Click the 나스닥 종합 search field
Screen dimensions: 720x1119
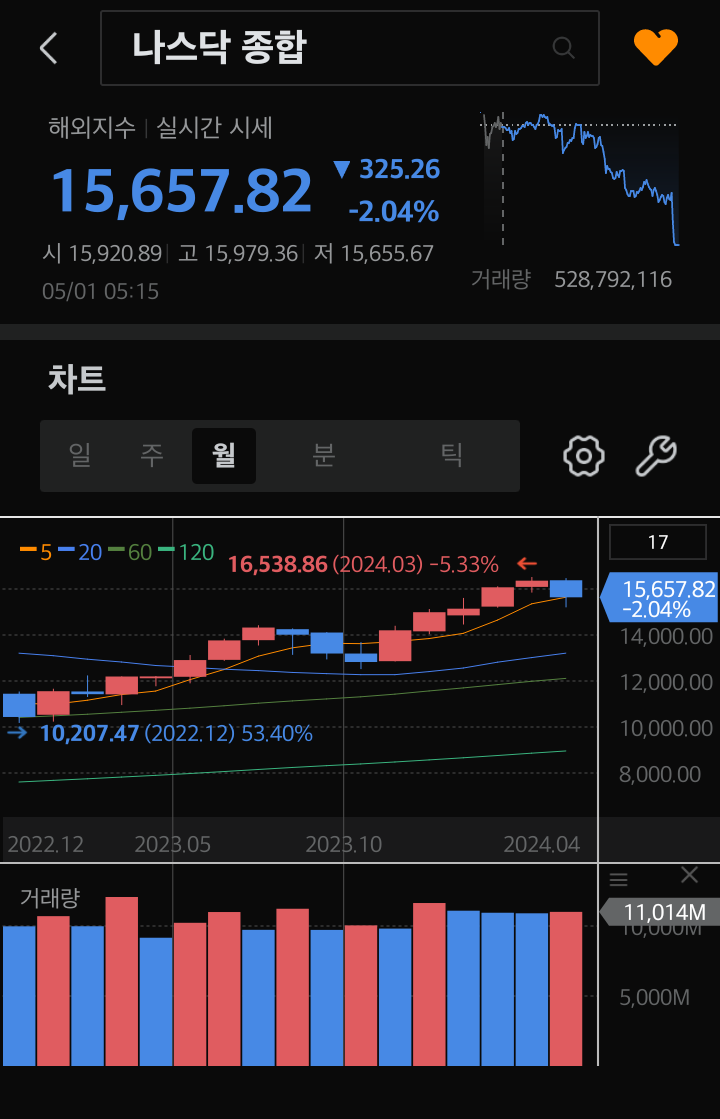[x=350, y=48]
